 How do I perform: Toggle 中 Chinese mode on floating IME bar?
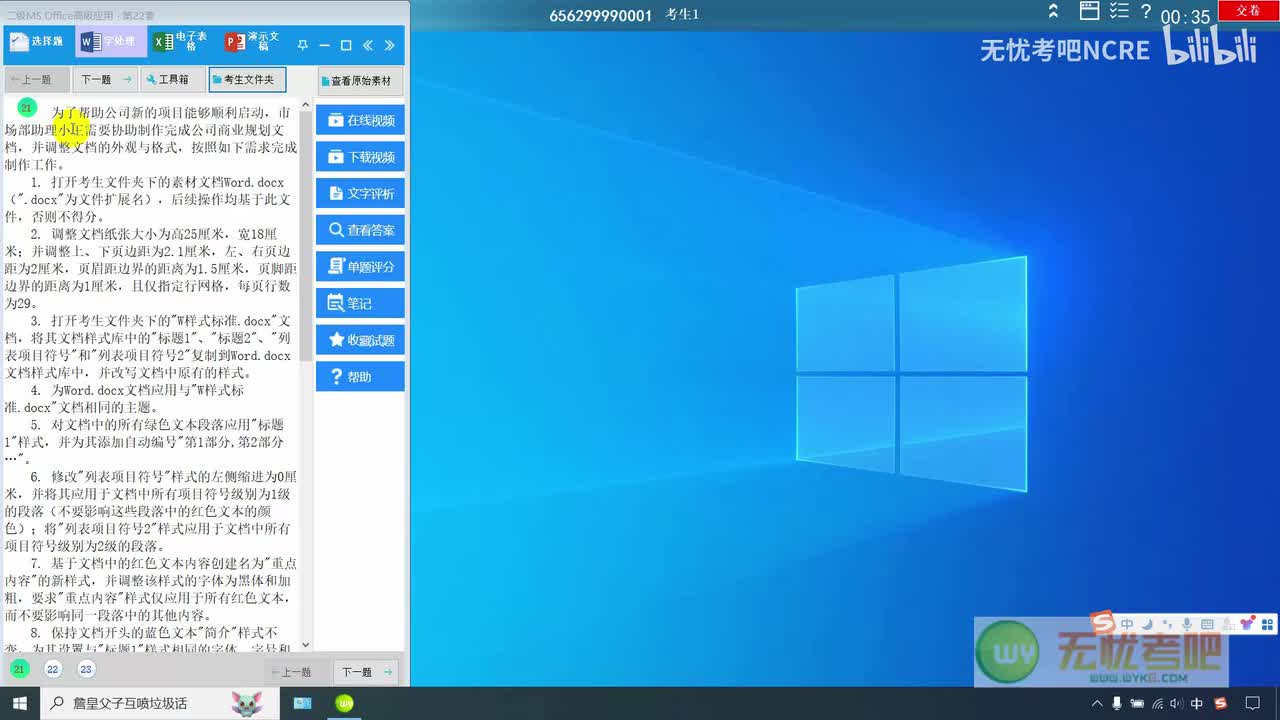[1127, 624]
